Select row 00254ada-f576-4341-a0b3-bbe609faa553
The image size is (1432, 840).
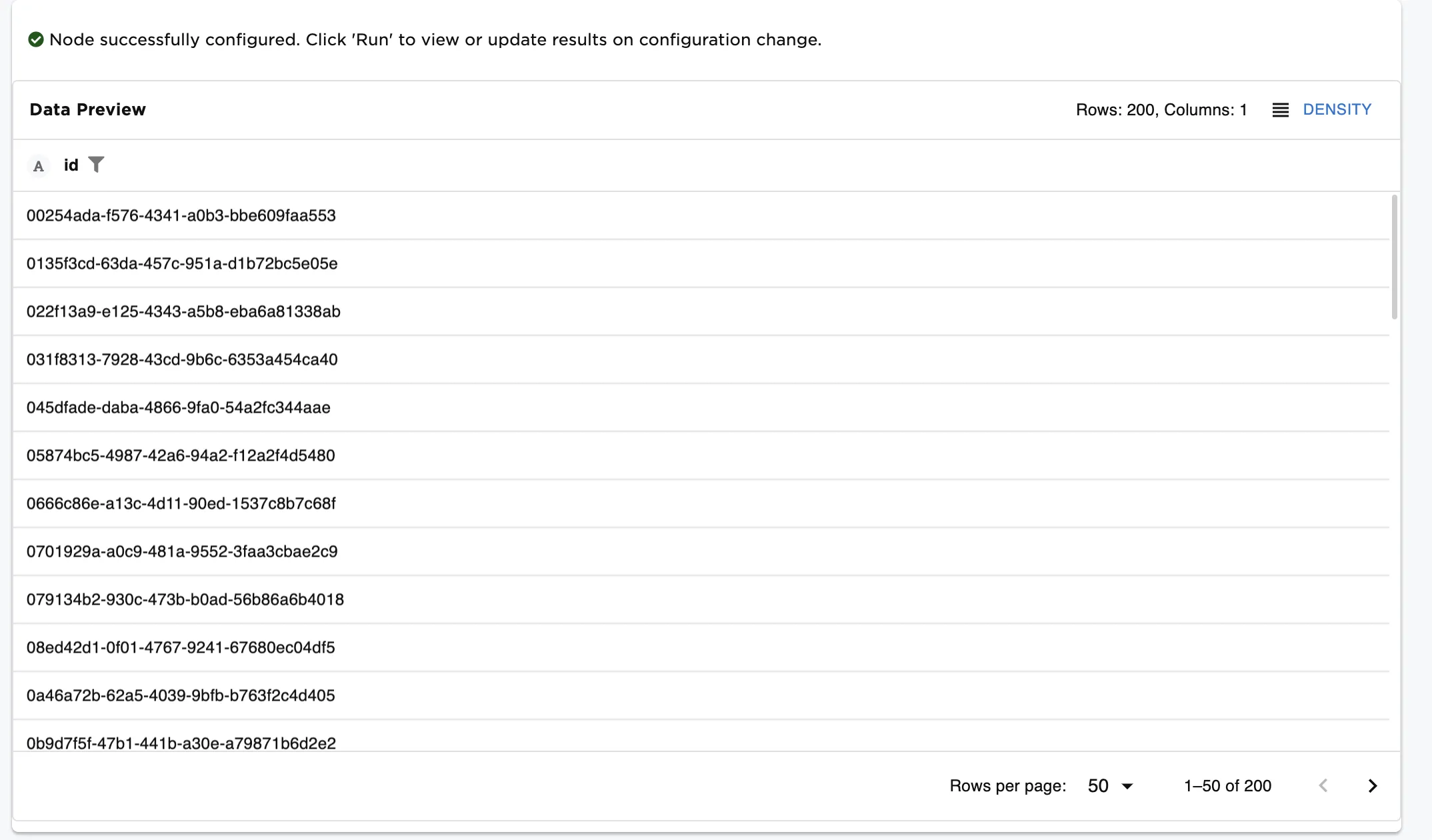181,215
